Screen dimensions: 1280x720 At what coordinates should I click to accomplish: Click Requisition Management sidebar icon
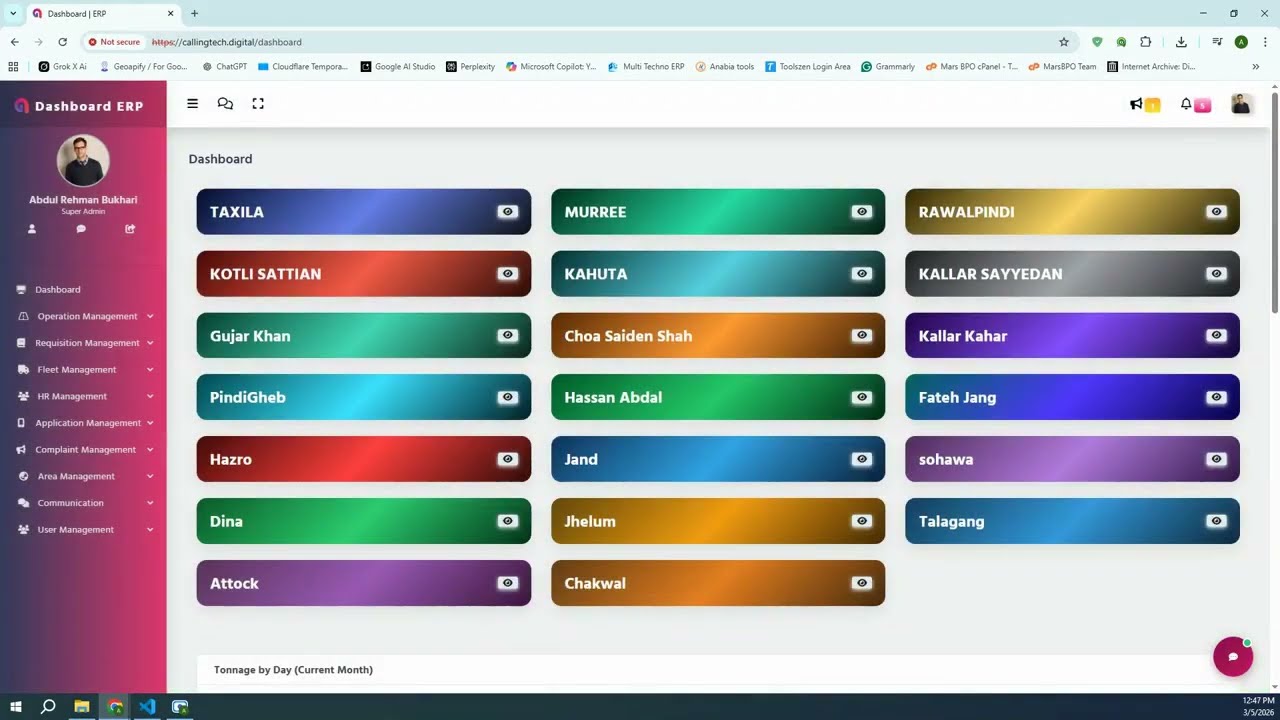point(23,343)
